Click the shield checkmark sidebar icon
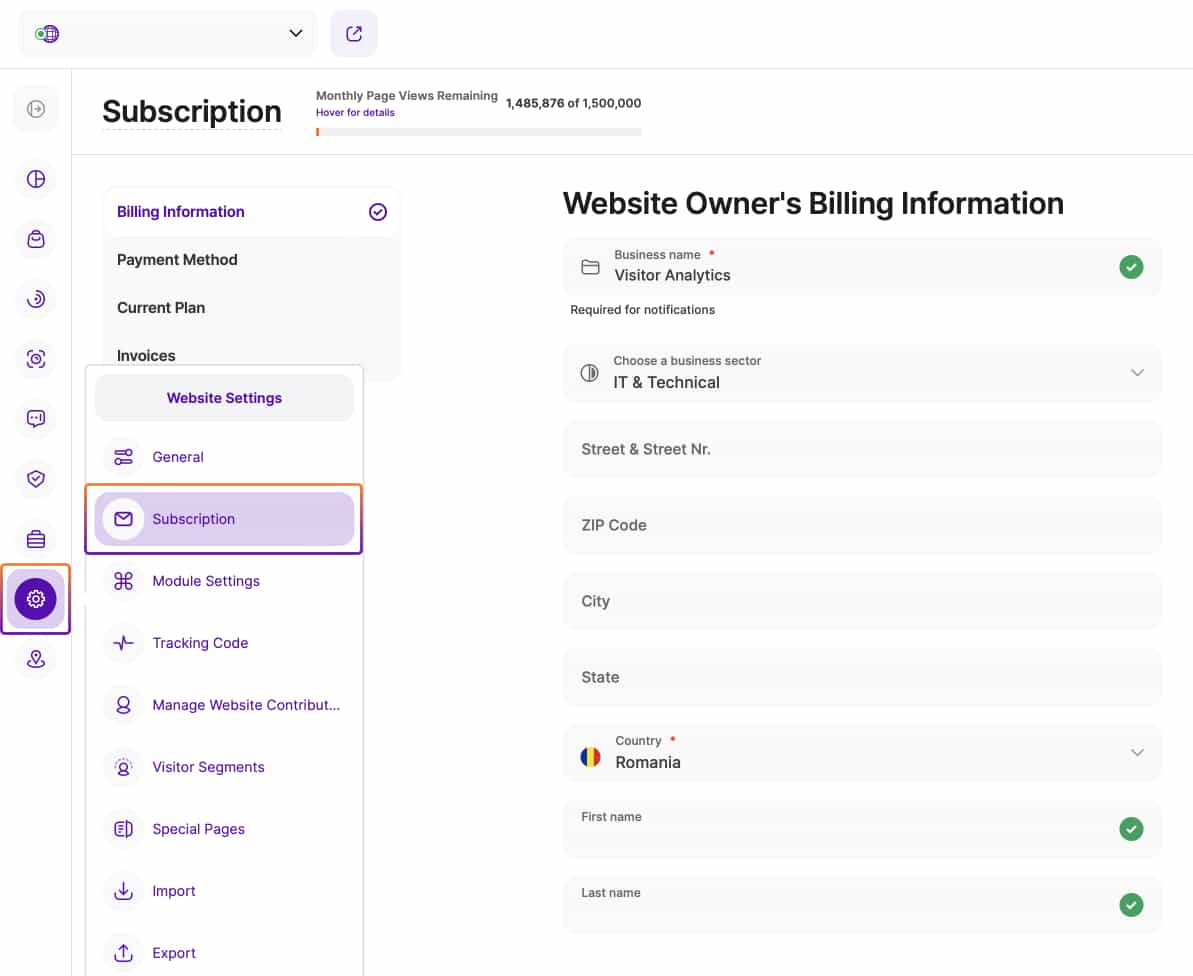The height and width of the screenshot is (976, 1193). [x=36, y=479]
